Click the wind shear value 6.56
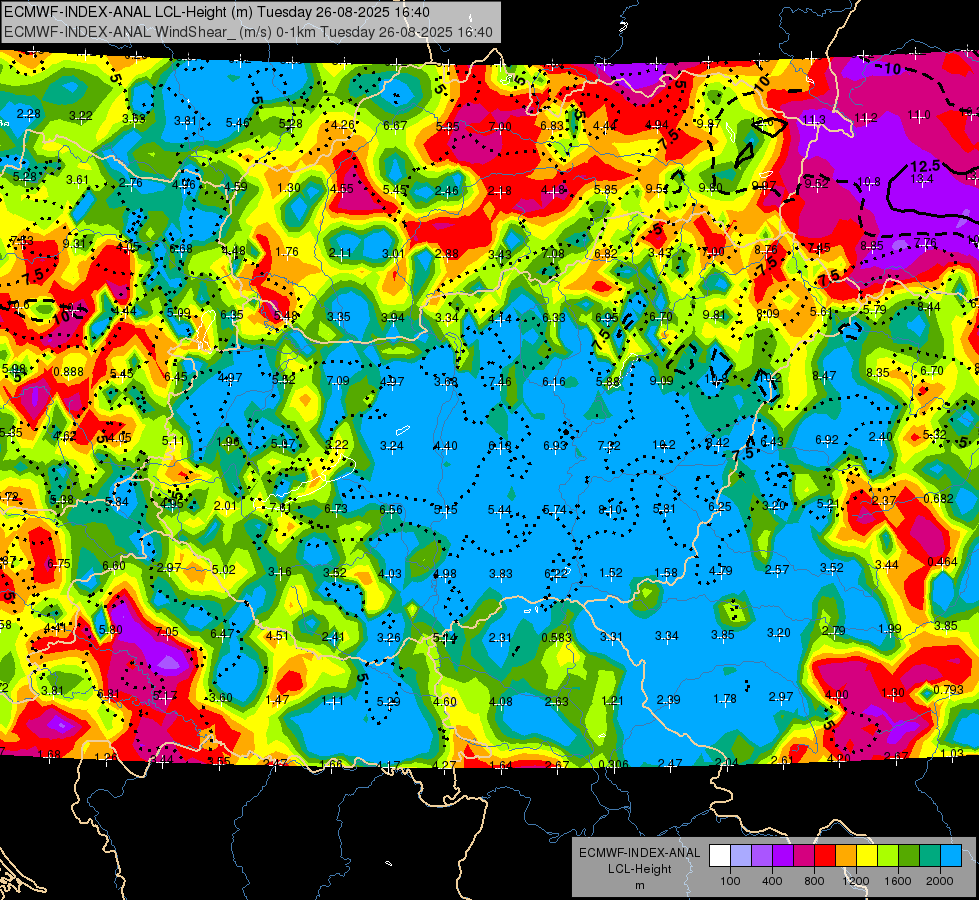Screen dimensions: 979x900 tap(391, 509)
